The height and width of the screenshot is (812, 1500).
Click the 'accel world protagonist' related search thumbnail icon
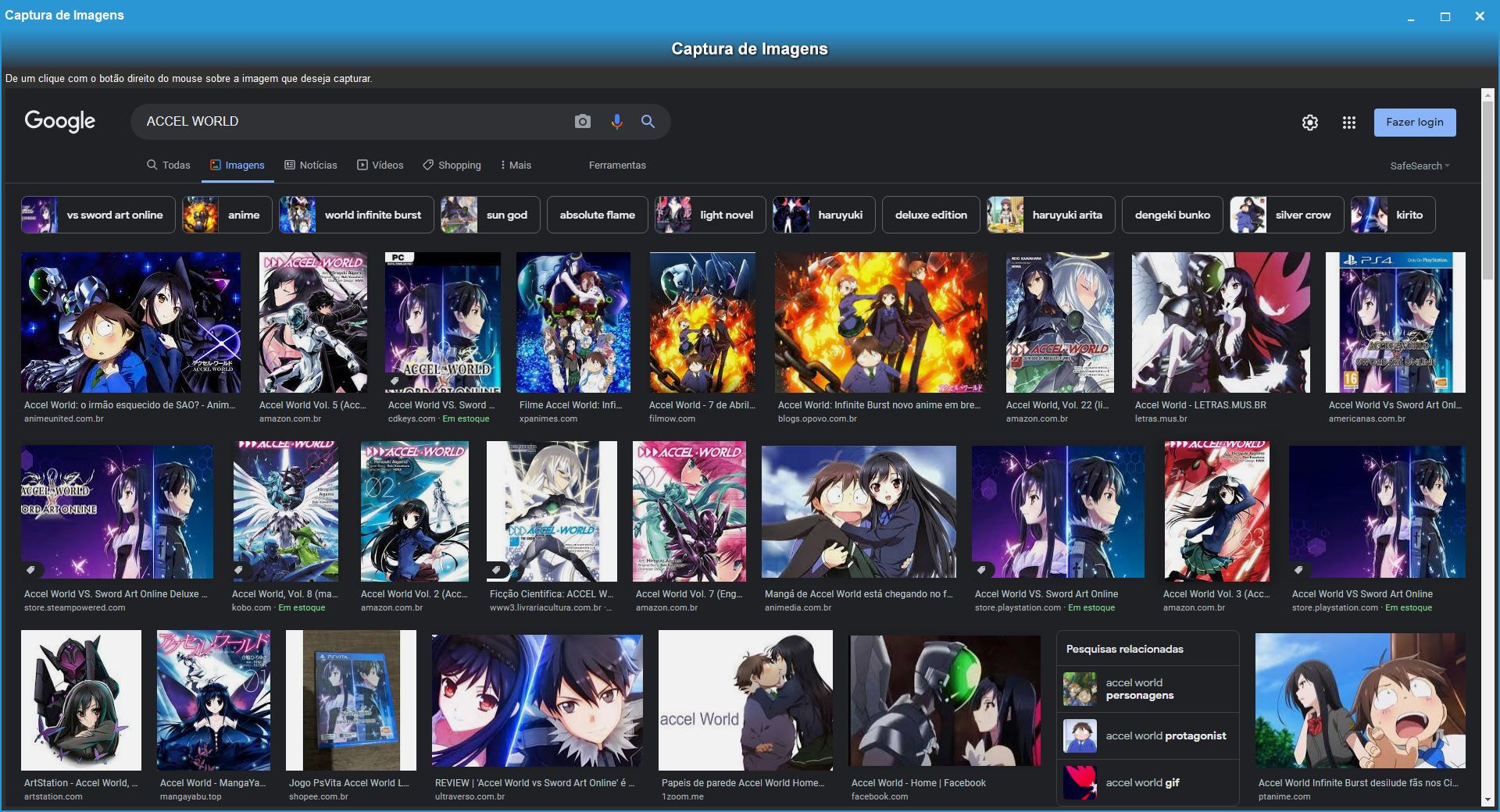1080,735
